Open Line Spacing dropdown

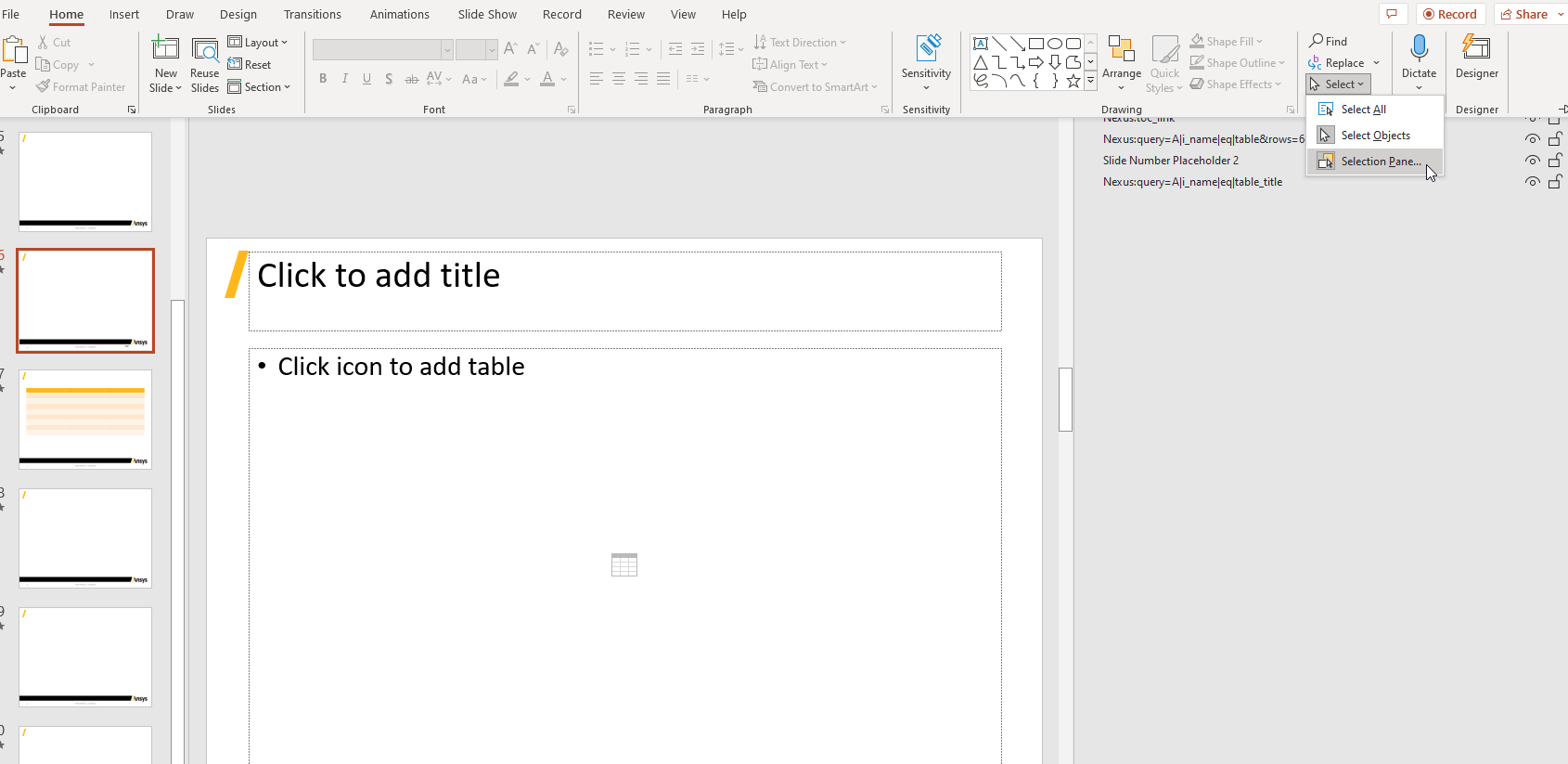click(730, 49)
